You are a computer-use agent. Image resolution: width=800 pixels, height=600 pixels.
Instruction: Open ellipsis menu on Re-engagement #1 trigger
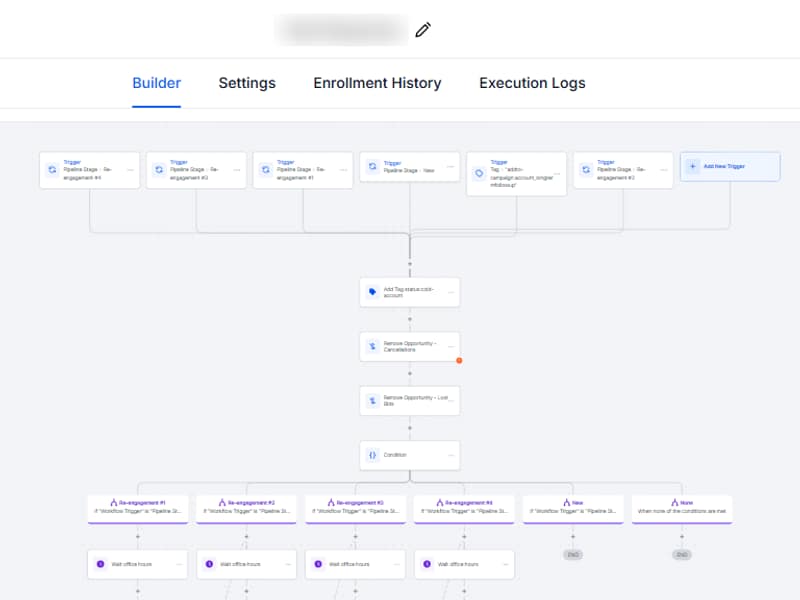pyautogui.click(x=344, y=170)
